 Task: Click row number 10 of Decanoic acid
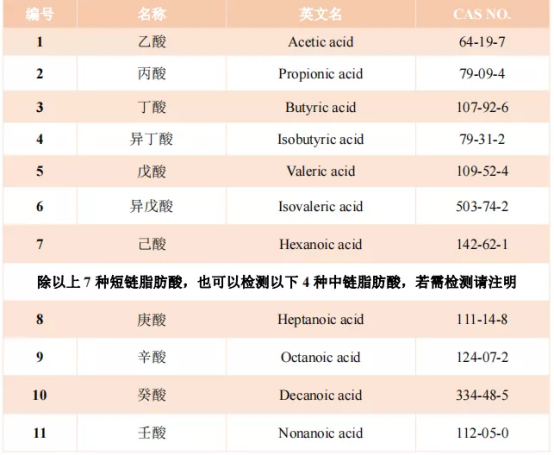(40, 395)
